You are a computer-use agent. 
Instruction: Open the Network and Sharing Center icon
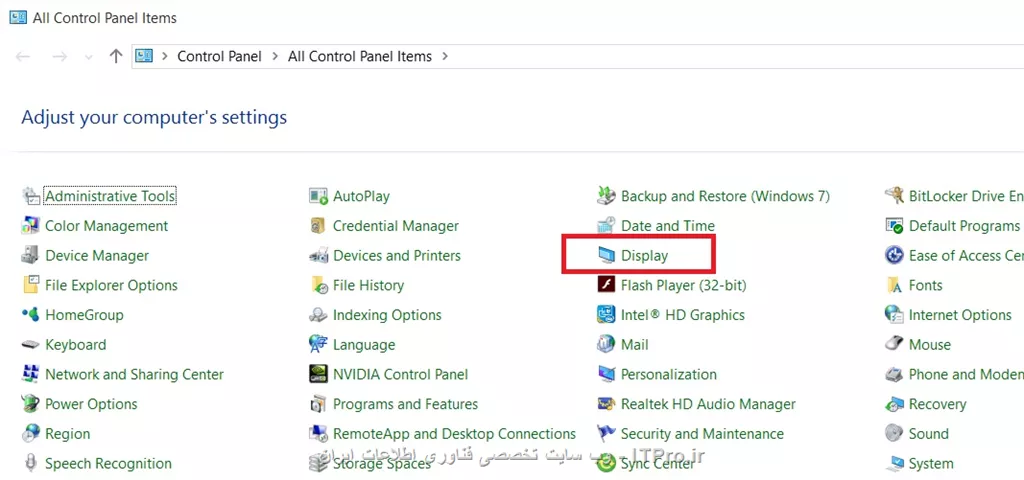[31, 374]
